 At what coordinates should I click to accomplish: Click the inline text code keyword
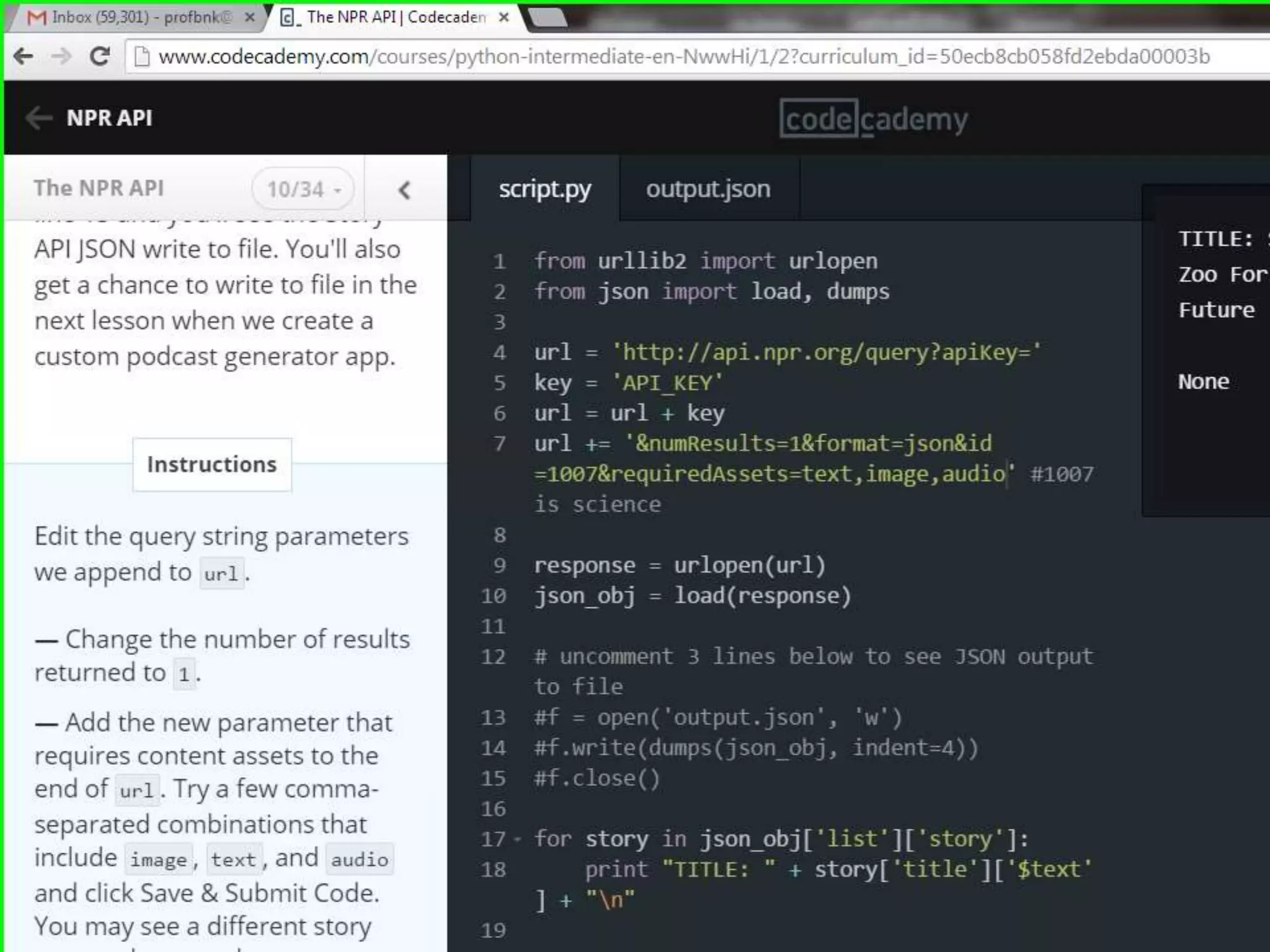pos(233,860)
